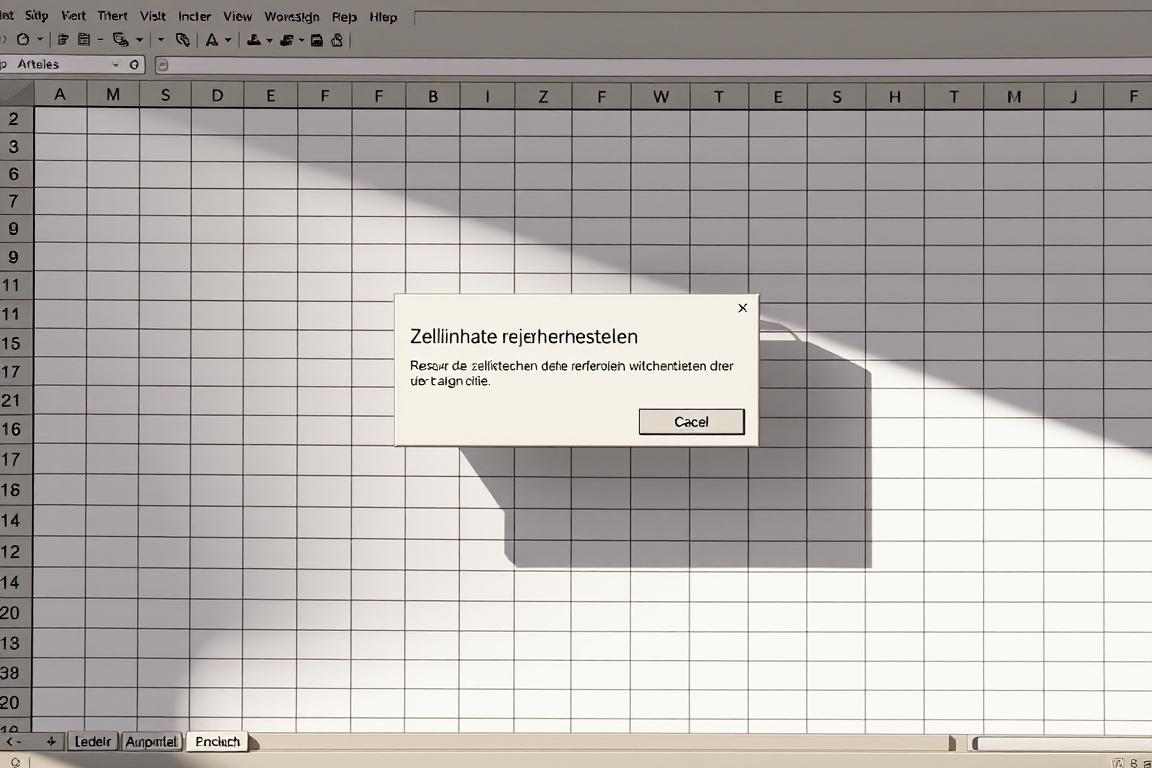
Task: Select column A header
Action: [x=60, y=93]
